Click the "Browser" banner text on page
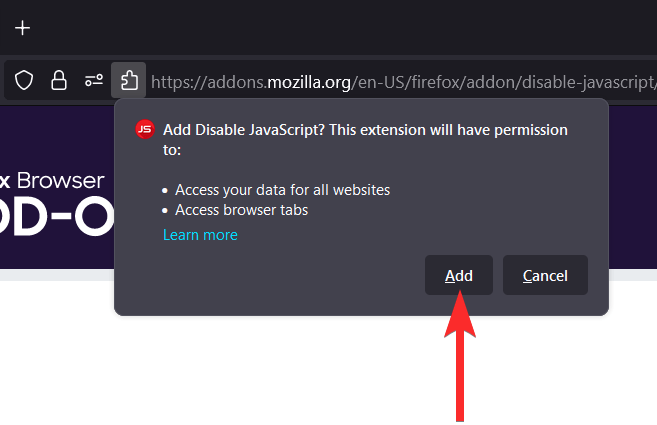This screenshot has height=425, width=657. point(62,181)
